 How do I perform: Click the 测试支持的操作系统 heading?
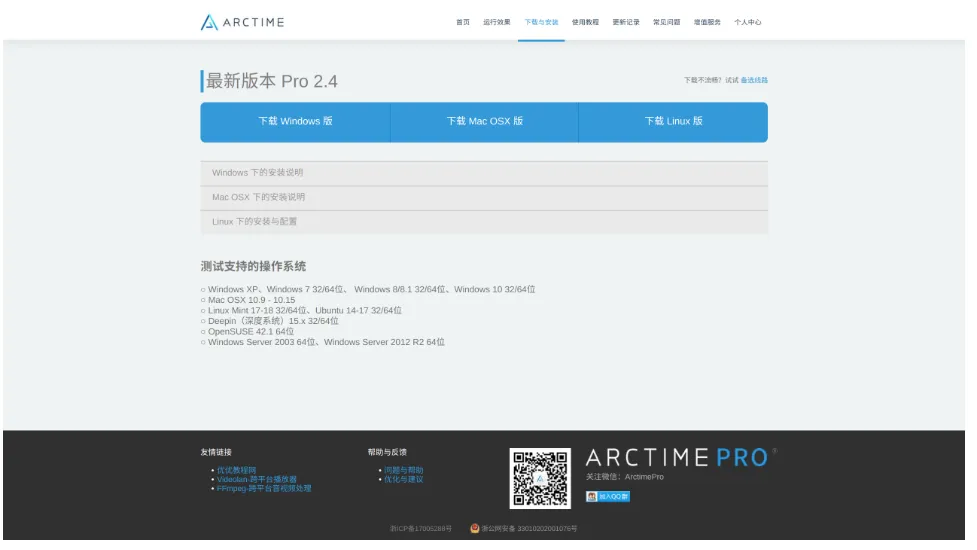[x=253, y=267]
